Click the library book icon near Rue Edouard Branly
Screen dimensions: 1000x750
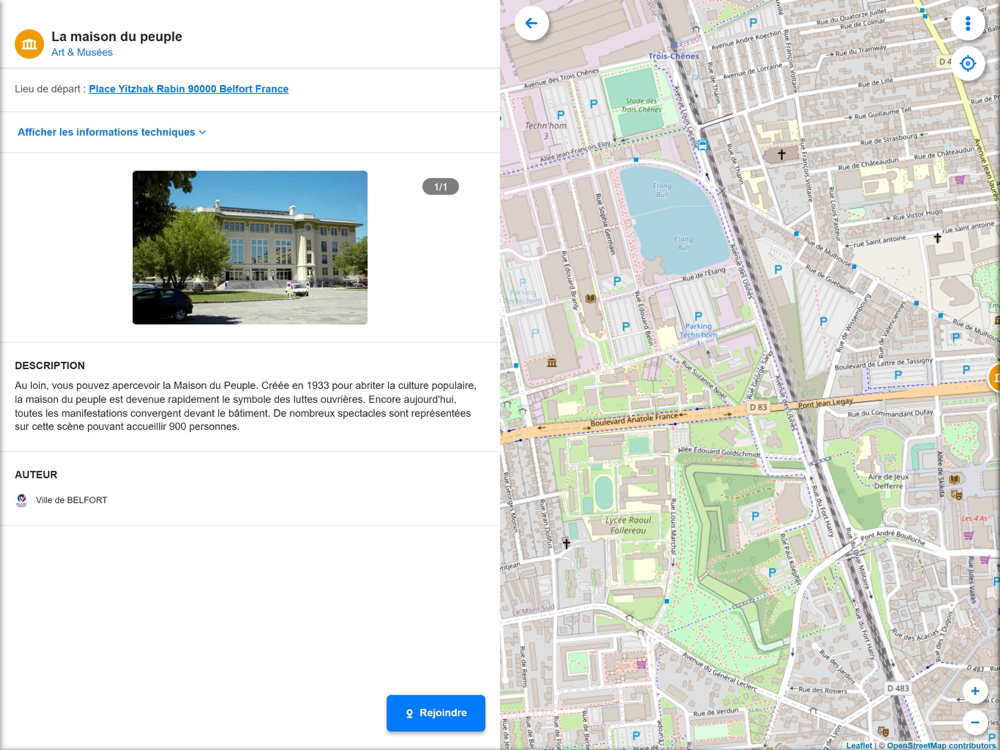point(591,298)
